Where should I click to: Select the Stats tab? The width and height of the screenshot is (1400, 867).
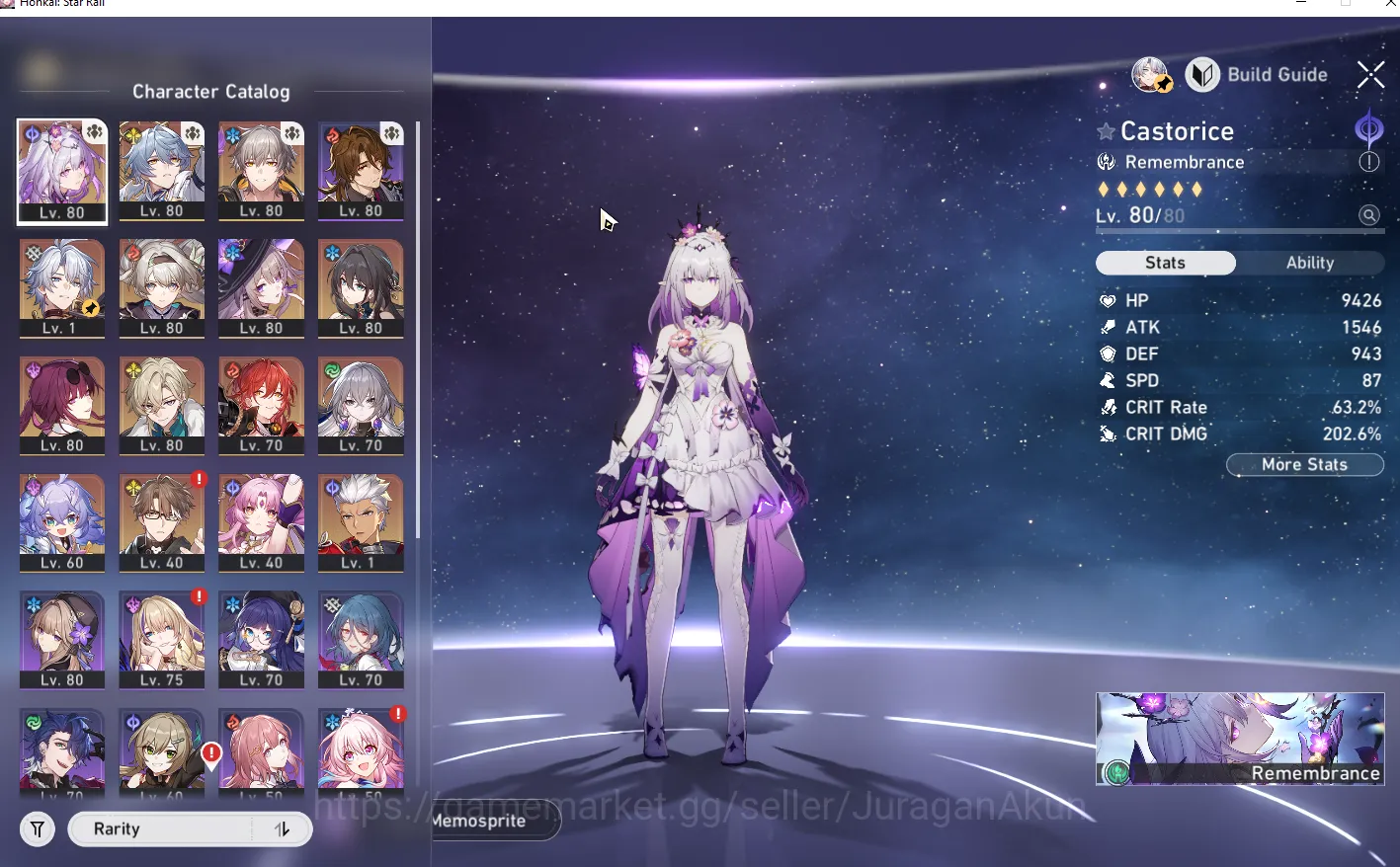coord(1165,263)
